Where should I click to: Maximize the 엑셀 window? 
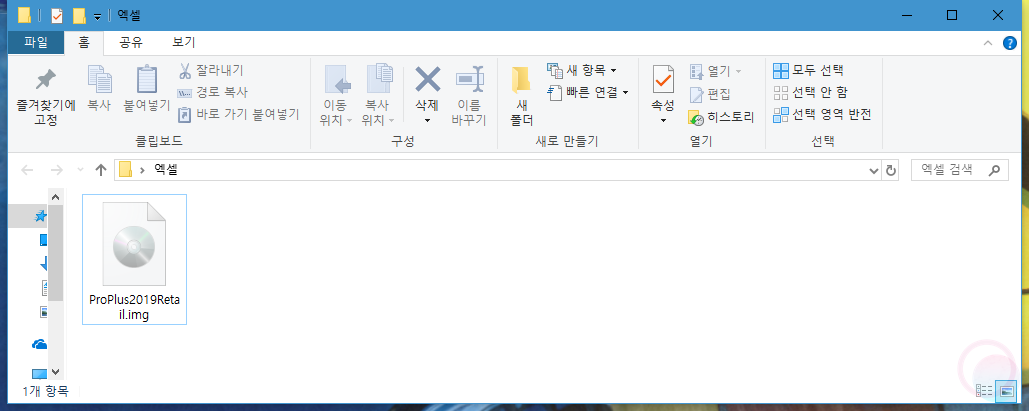pos(952,15)
